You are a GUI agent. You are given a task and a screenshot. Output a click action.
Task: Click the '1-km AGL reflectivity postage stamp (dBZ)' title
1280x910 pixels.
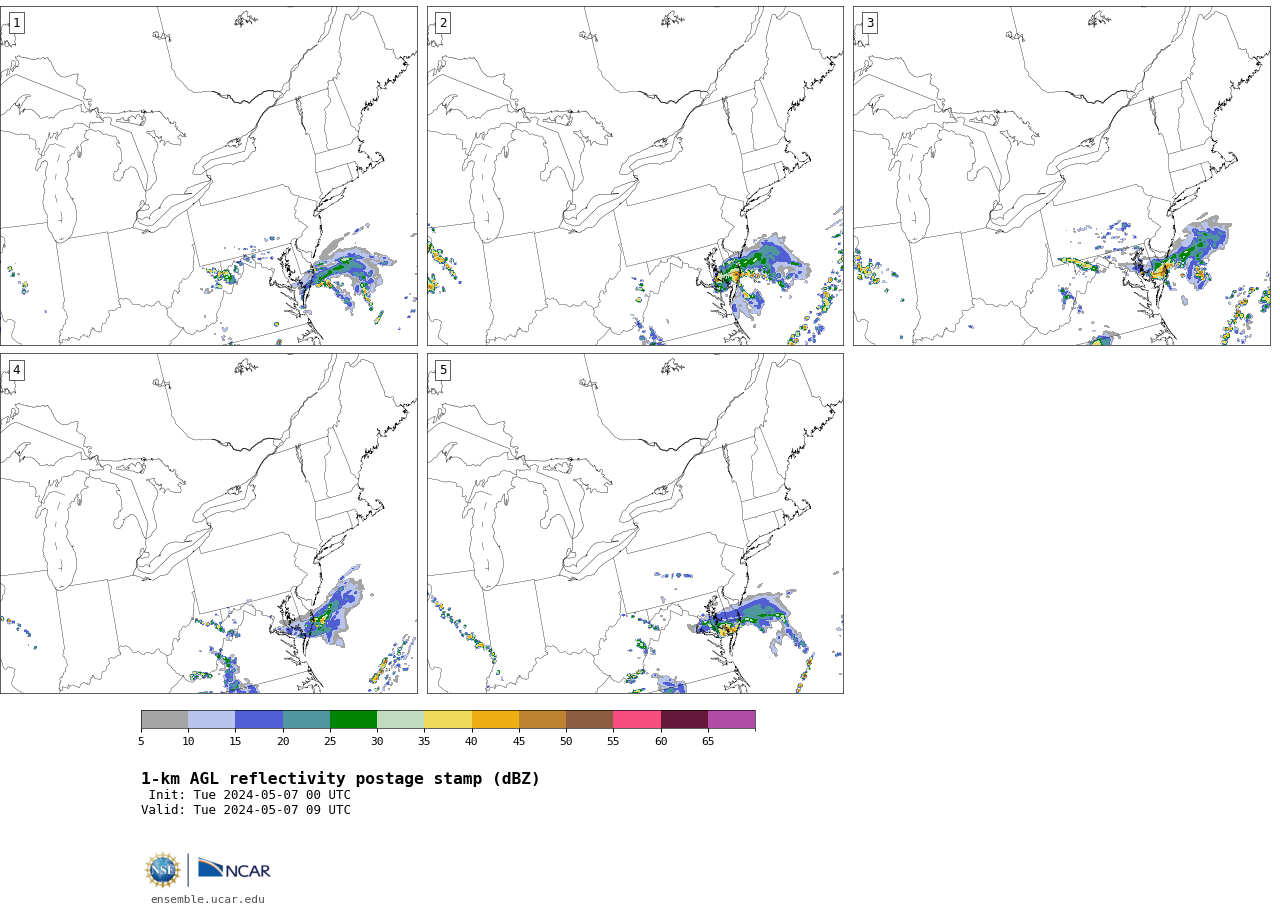coord(340,779)
